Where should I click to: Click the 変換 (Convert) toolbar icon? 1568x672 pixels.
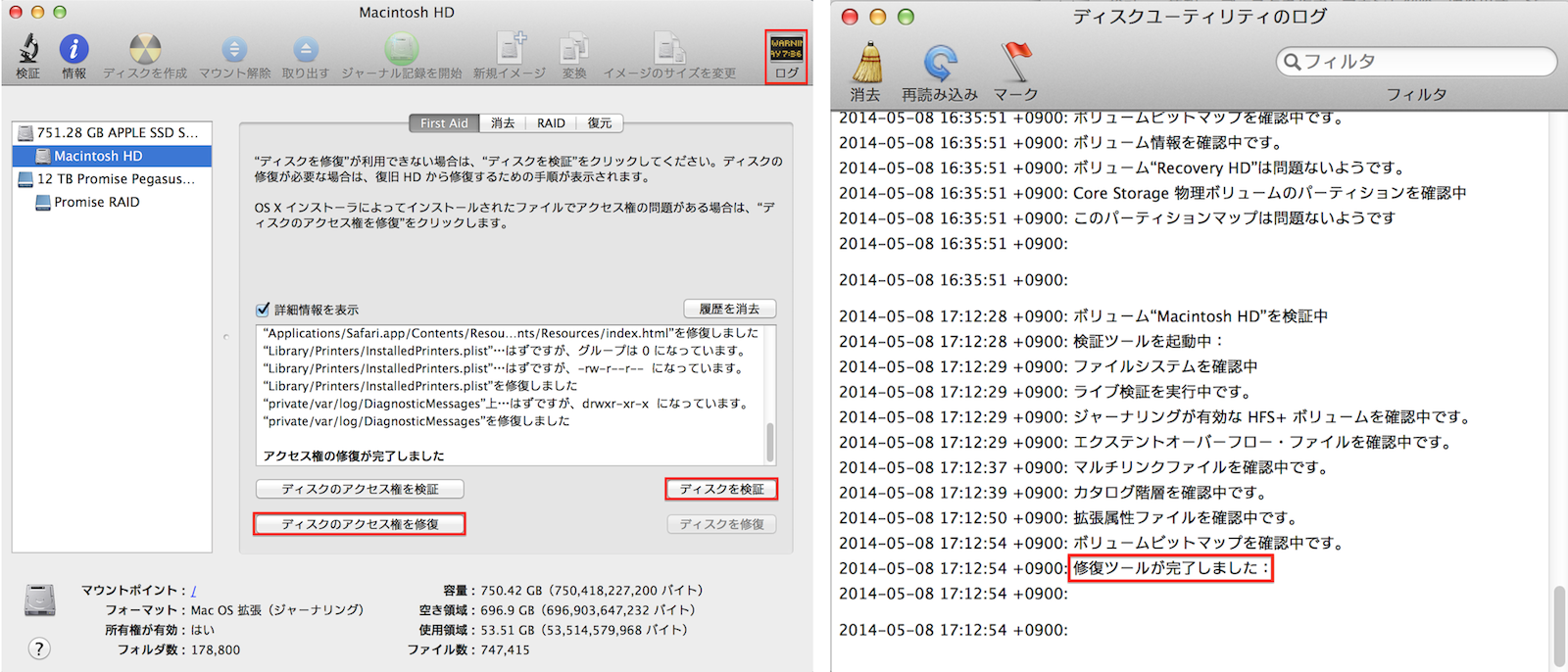(x=573, y=49)
